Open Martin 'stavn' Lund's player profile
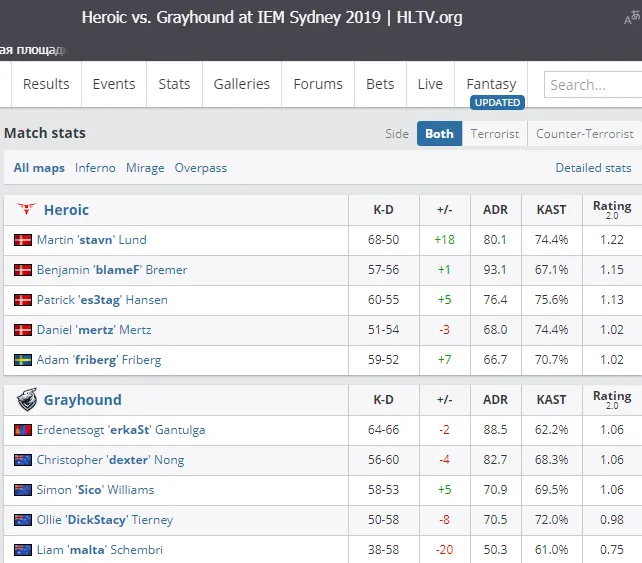The height and width of the screenshot is (563, 642). click(x=92, y=240)
